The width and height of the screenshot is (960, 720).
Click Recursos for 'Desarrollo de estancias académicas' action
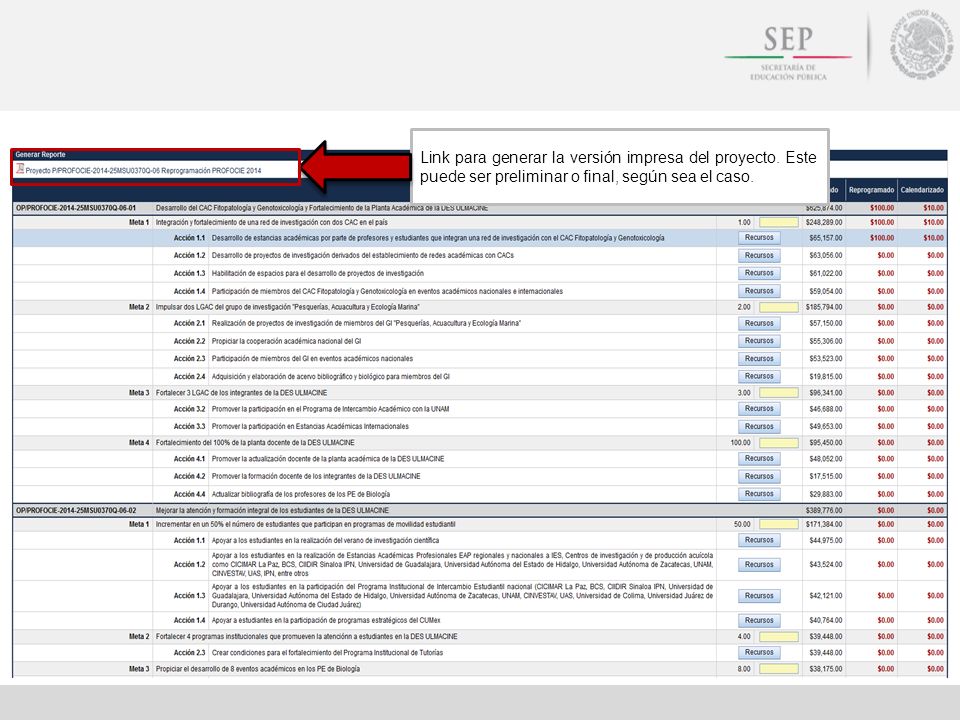(759, 238)
